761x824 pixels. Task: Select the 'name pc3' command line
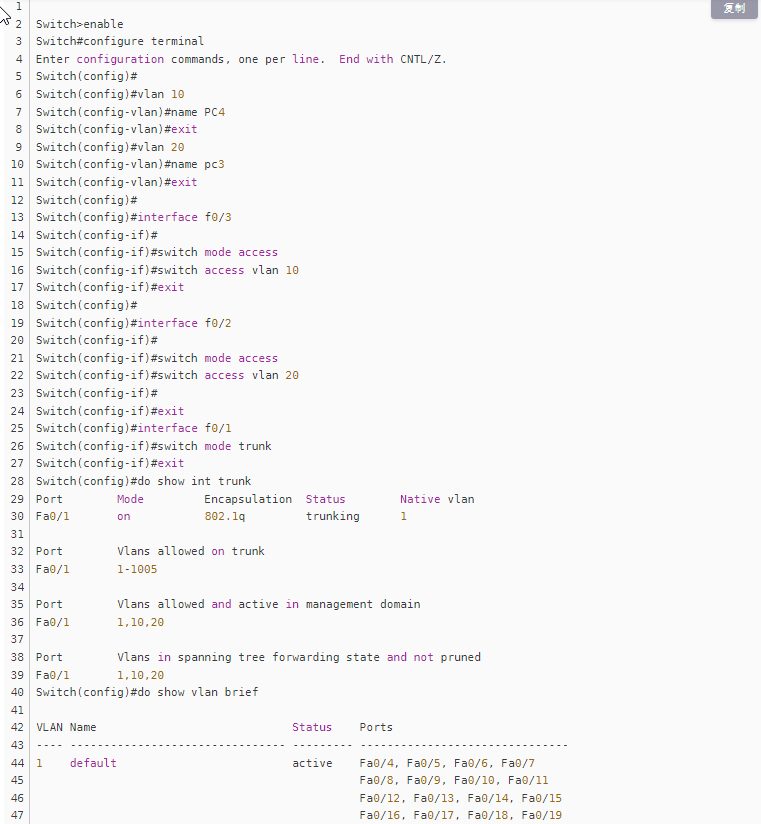130,164
